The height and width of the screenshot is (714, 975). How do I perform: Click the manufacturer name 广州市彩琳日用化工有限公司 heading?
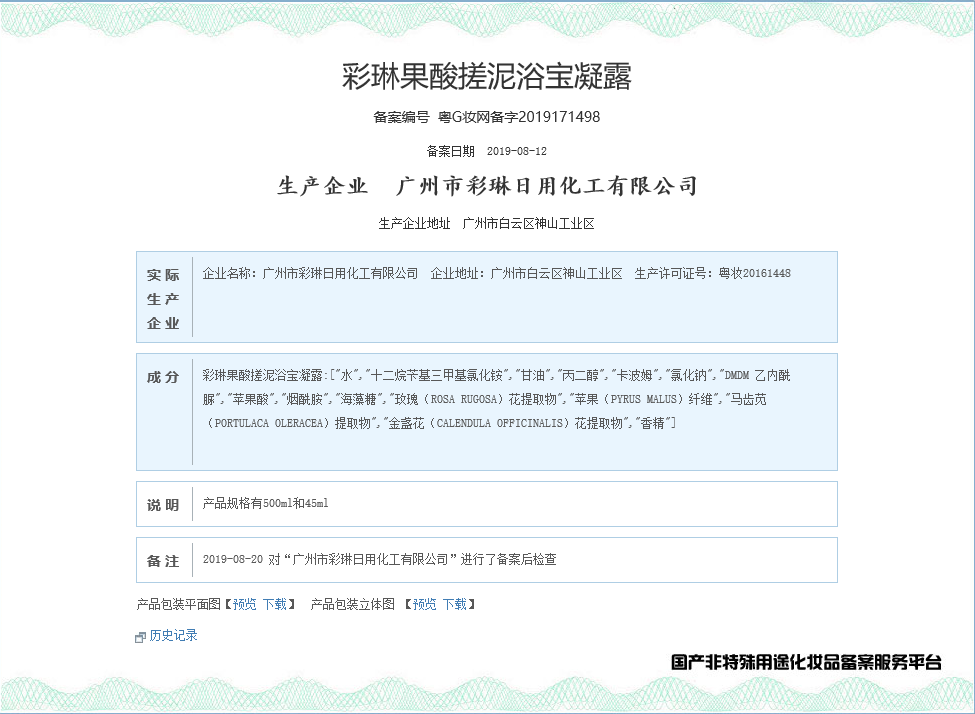[x=547, y=186]
